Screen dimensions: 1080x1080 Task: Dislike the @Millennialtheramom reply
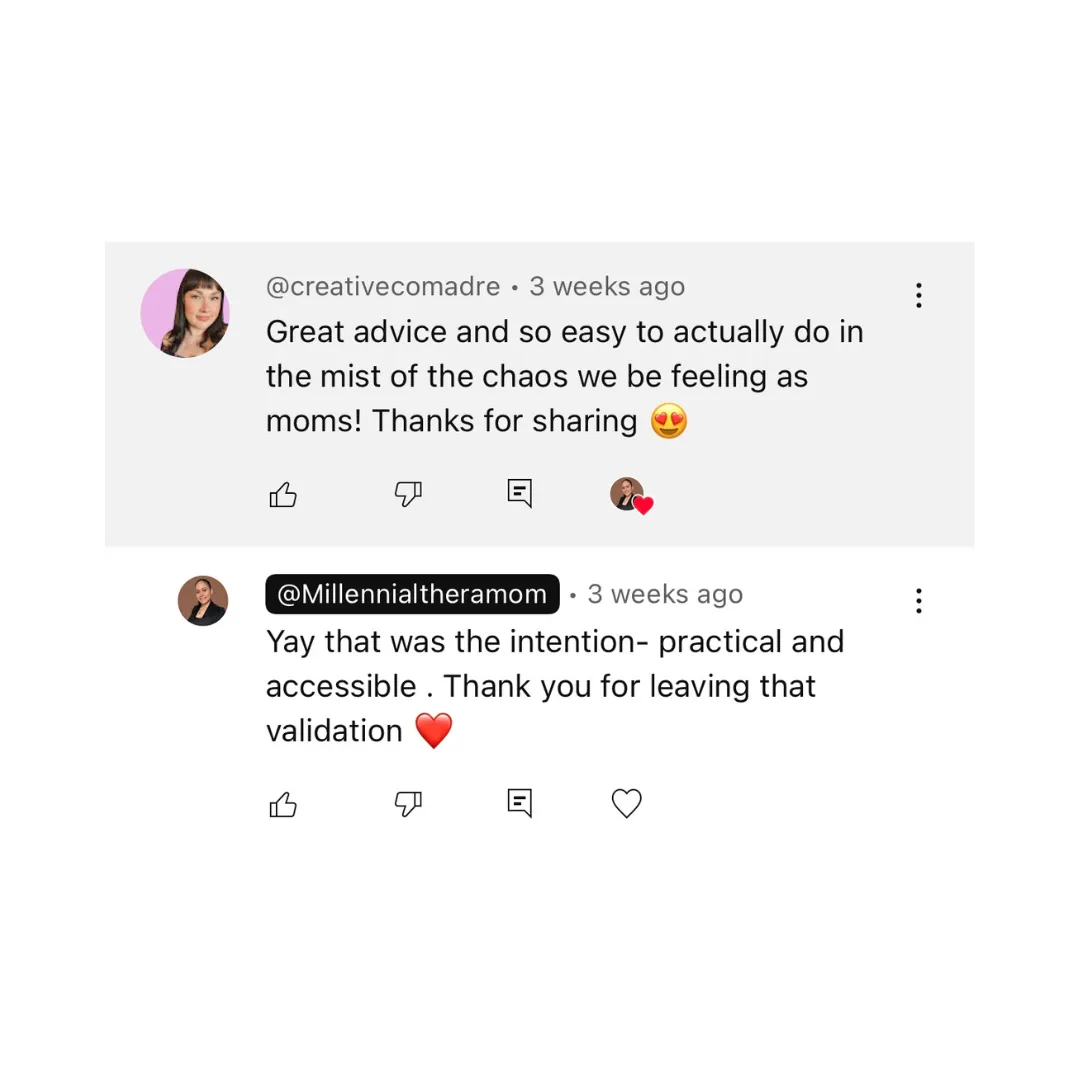tap(408, 804)
